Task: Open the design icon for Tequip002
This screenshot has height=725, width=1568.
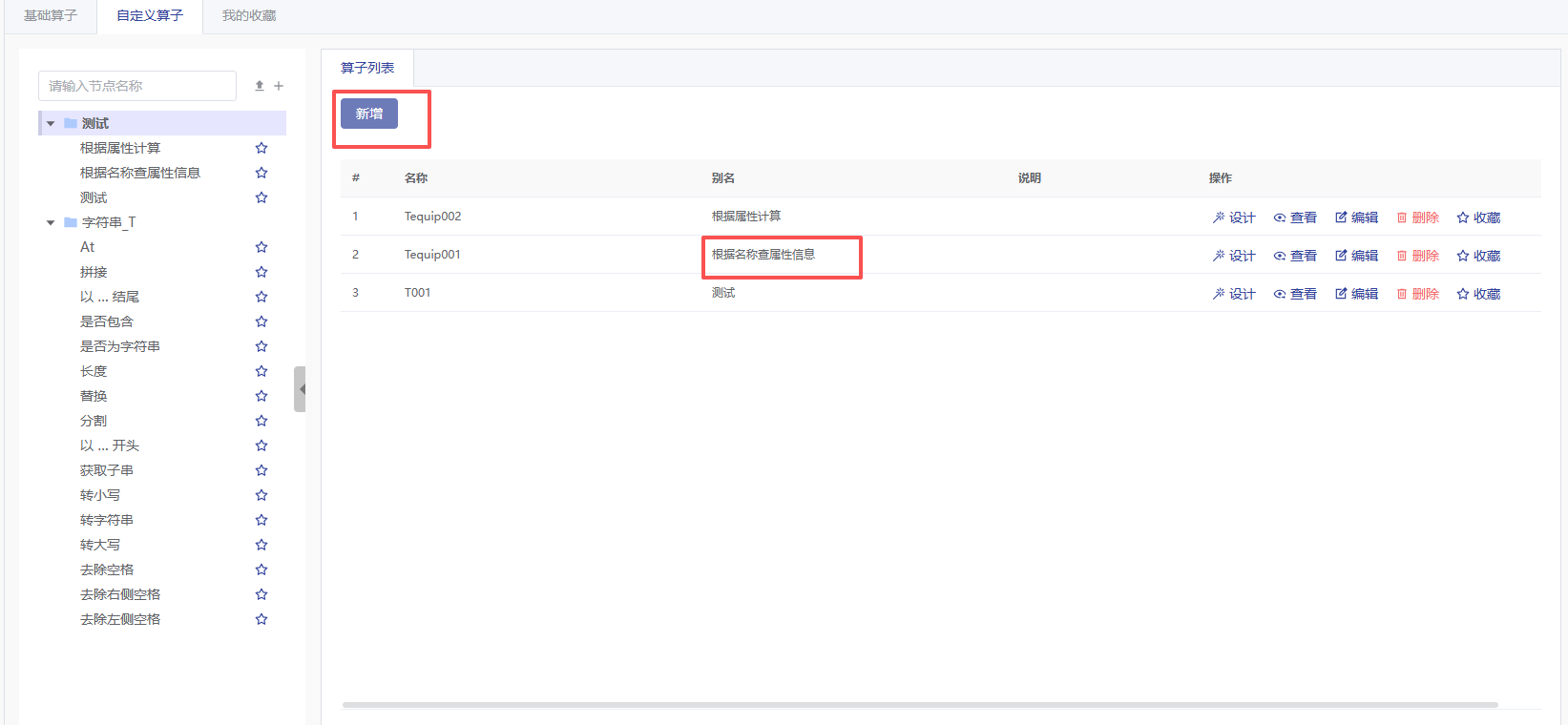Action: 1219,217
